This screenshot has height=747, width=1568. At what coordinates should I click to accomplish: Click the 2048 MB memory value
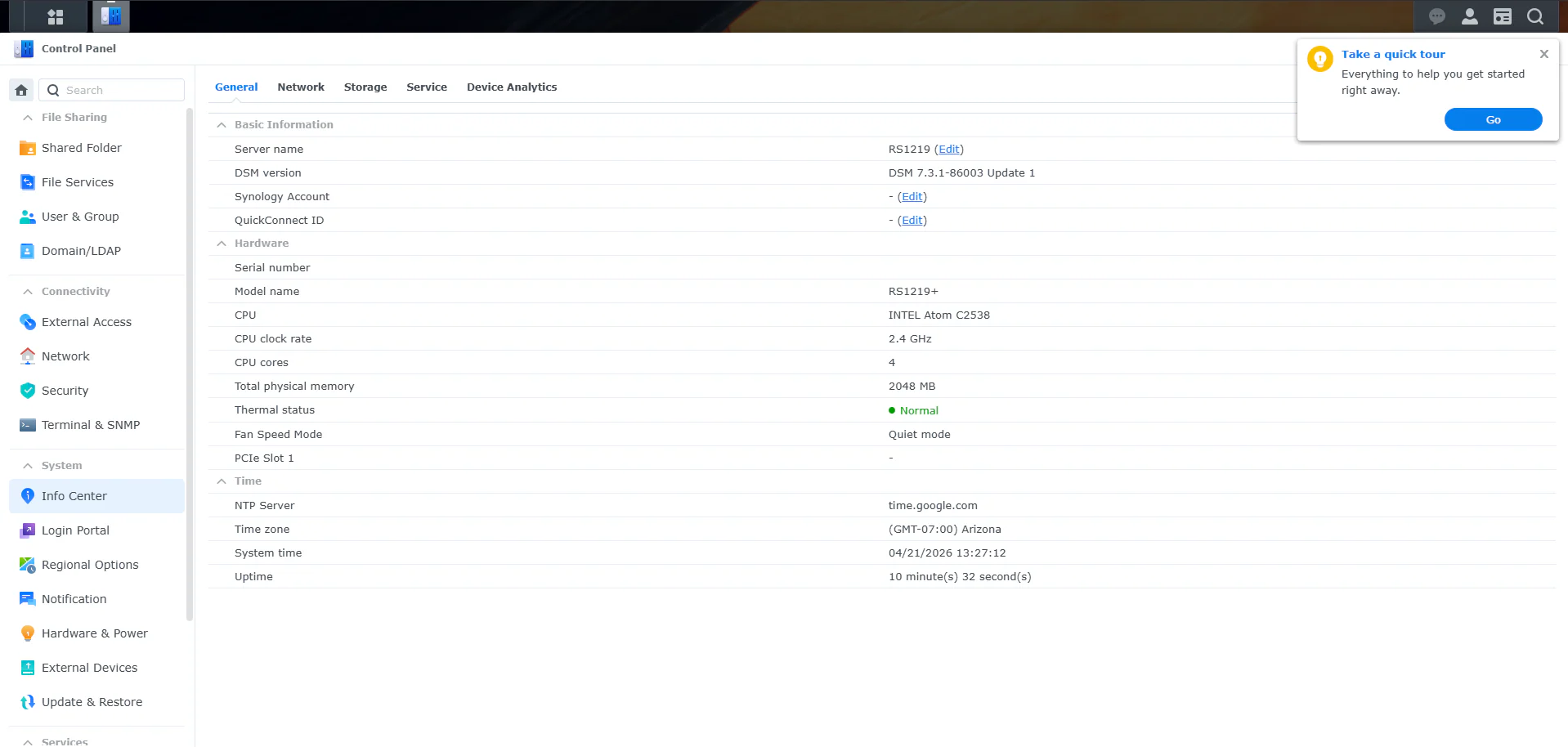tap(912, 386)
